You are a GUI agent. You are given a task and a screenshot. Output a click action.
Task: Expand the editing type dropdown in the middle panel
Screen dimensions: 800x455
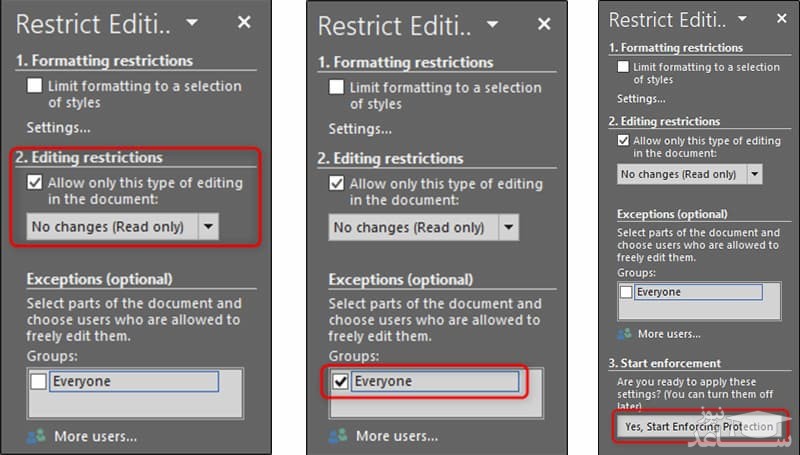point(510,227)
